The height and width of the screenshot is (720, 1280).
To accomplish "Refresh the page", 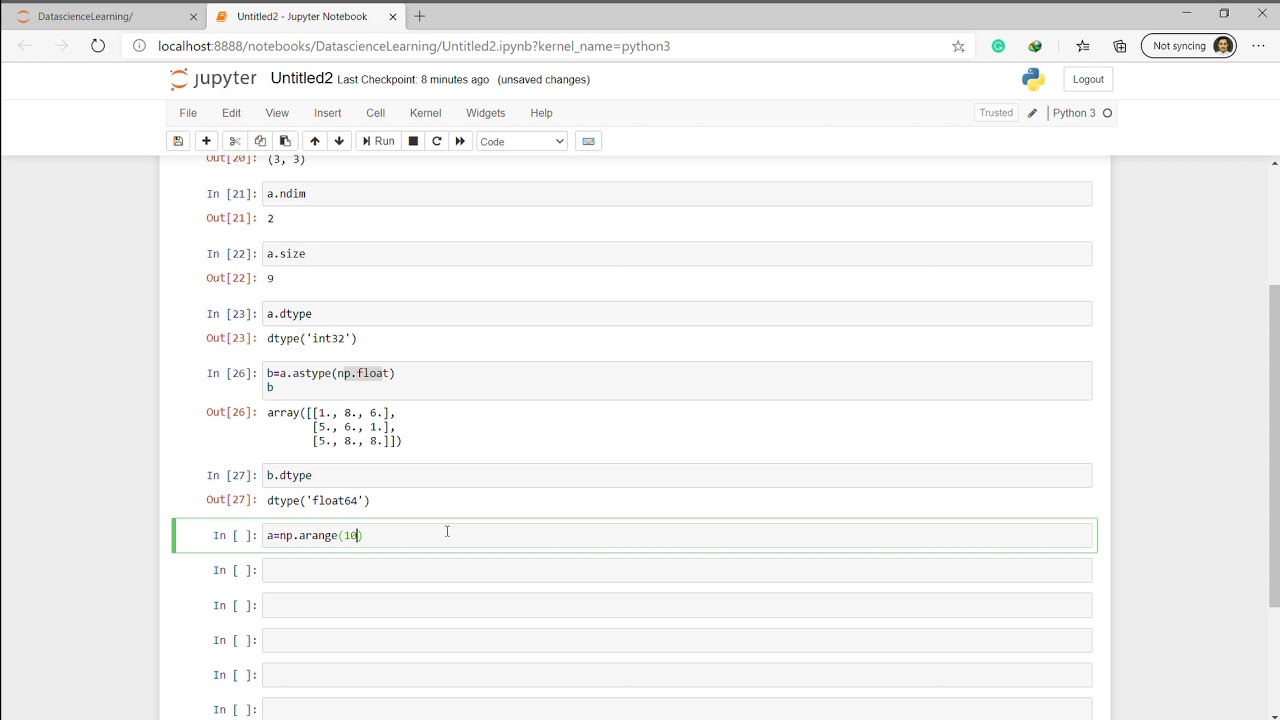I will (x=98, y=46).
